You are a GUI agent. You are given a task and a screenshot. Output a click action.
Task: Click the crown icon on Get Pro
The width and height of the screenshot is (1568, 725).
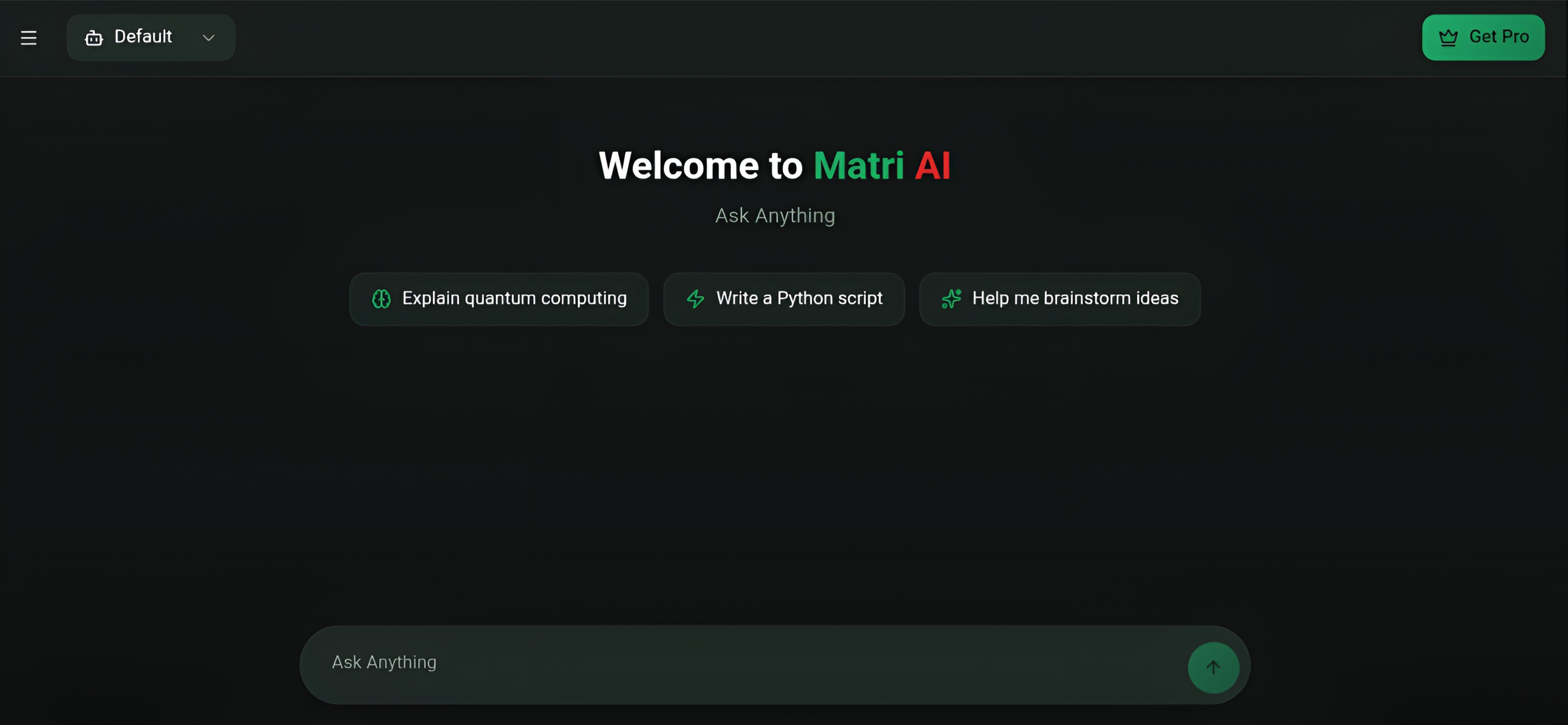tap(1448, 38)
